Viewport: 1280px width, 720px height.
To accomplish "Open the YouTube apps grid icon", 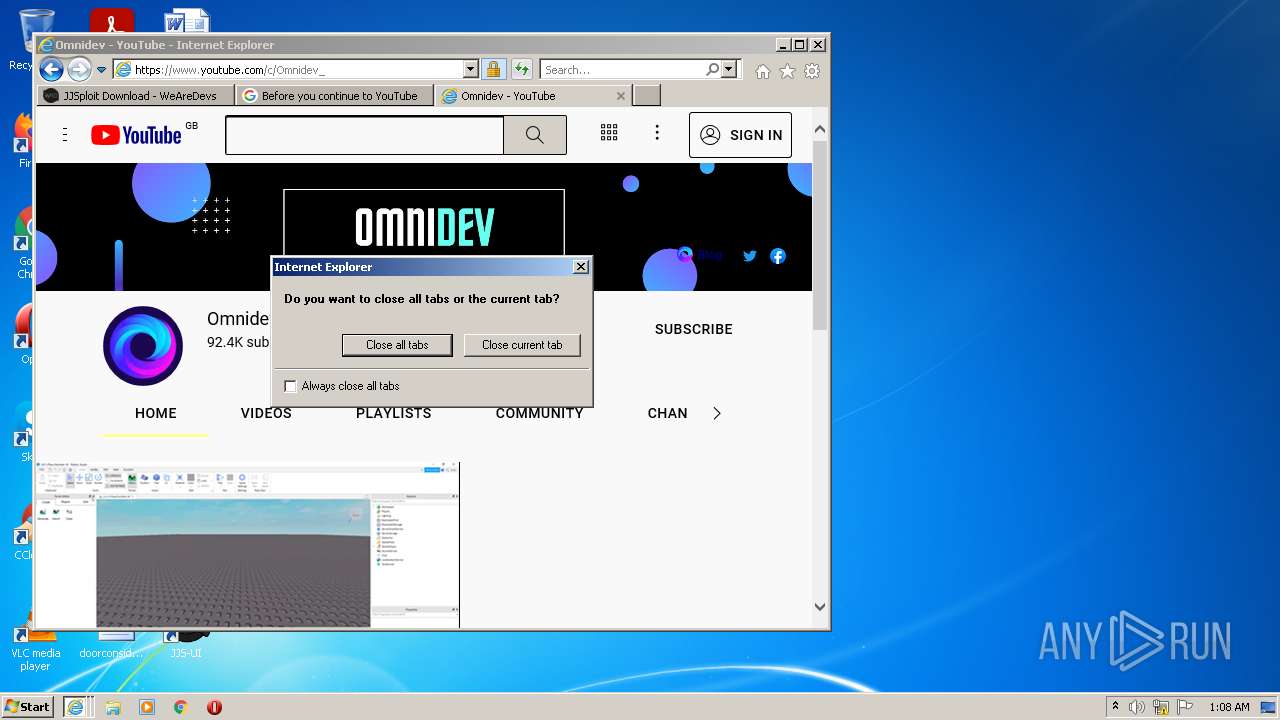I will pos(609,133).
